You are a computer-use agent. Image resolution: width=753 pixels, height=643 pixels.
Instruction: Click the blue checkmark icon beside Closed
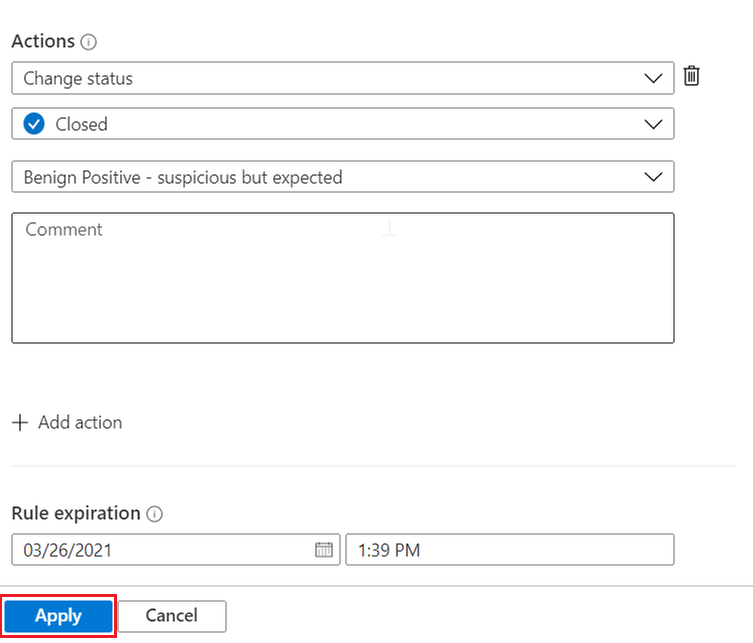pyautogui.click(x=34, y=124)
